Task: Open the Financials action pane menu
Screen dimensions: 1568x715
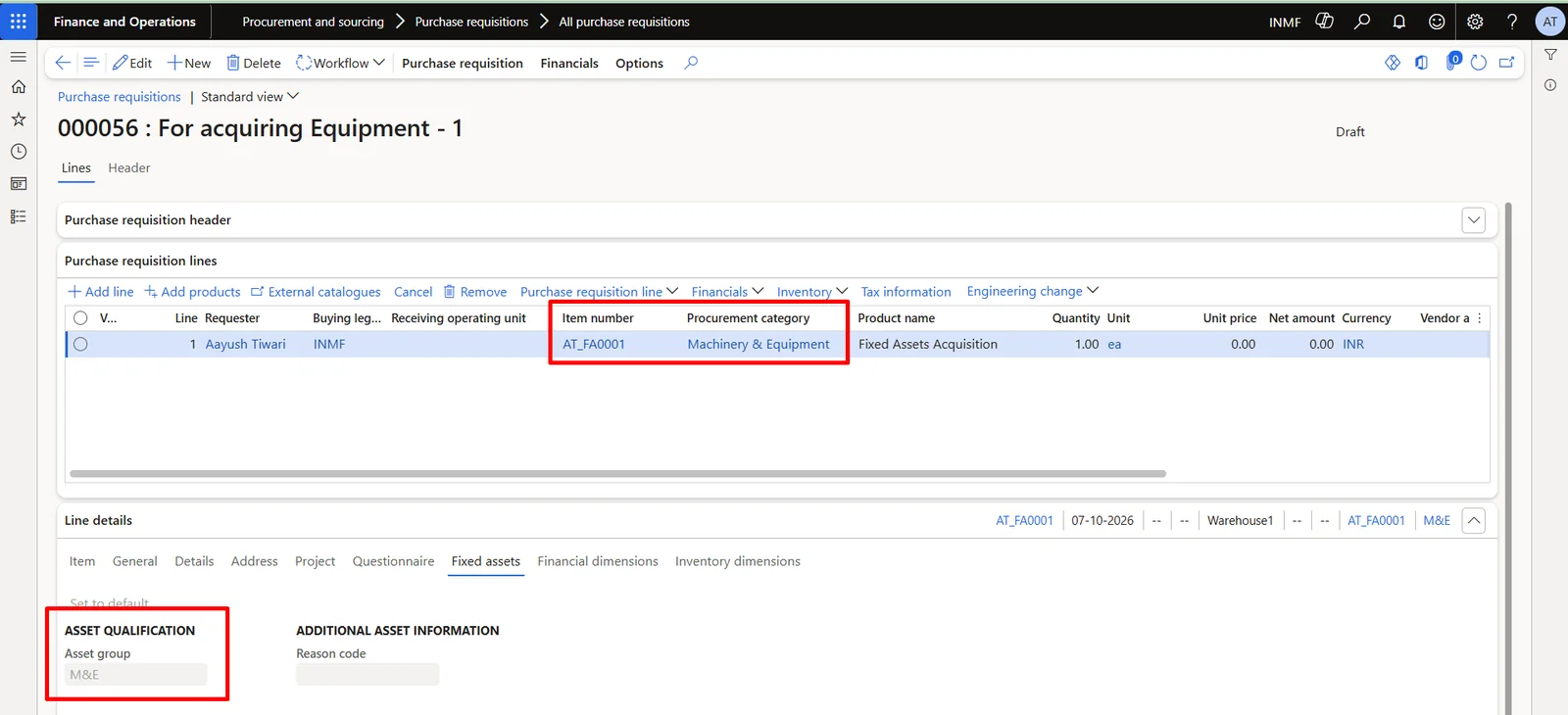Action: [x=569, y=63]
